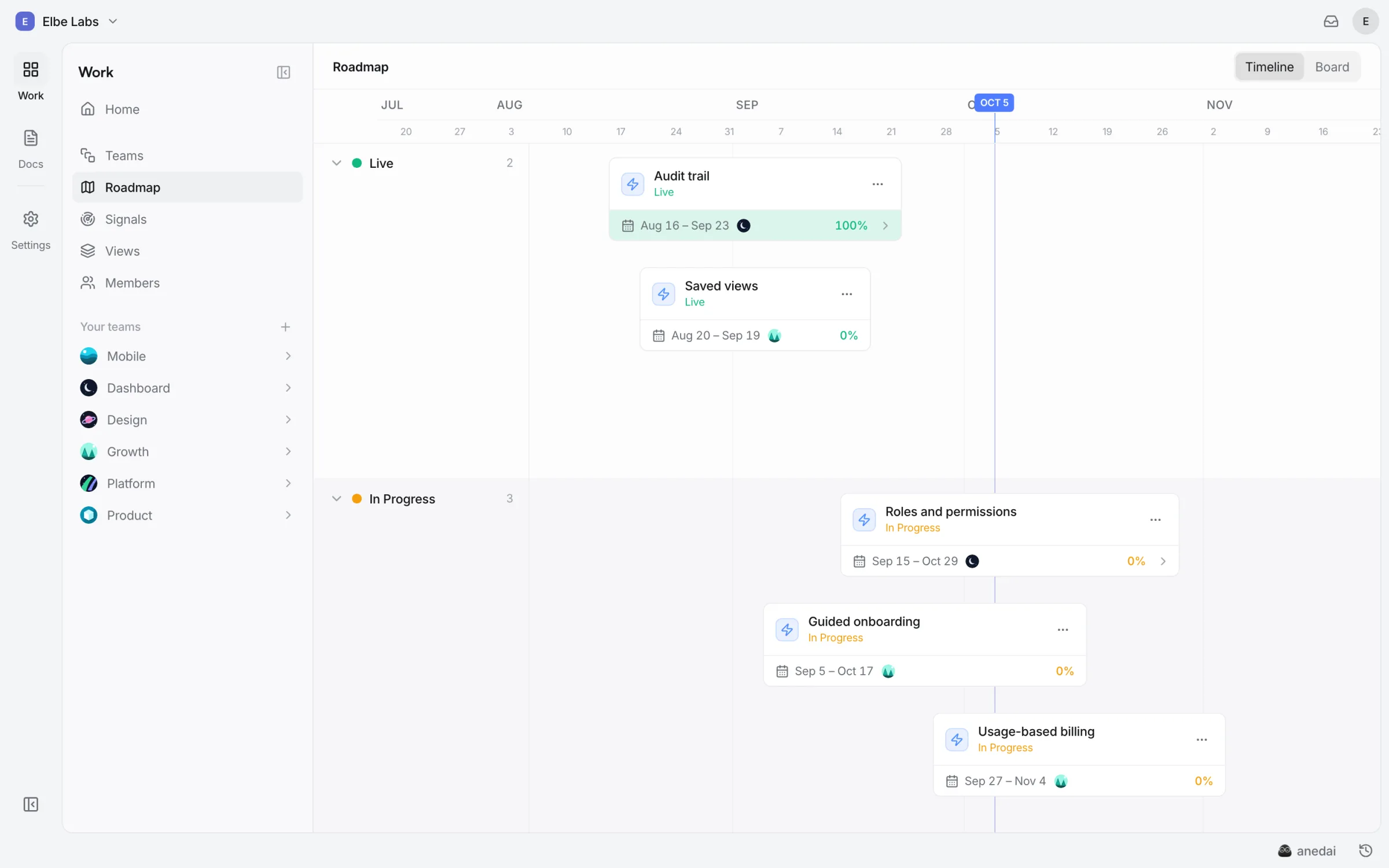Viewport: 1389px width, 868px height.
Task: Expand the Design team
Action: [x=288, y=420]
